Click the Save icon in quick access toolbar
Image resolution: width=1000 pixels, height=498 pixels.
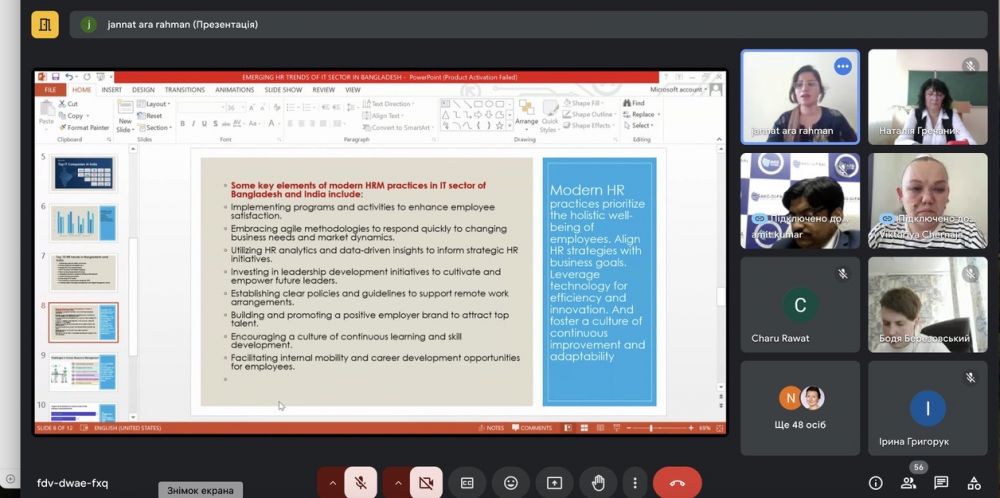55,77
